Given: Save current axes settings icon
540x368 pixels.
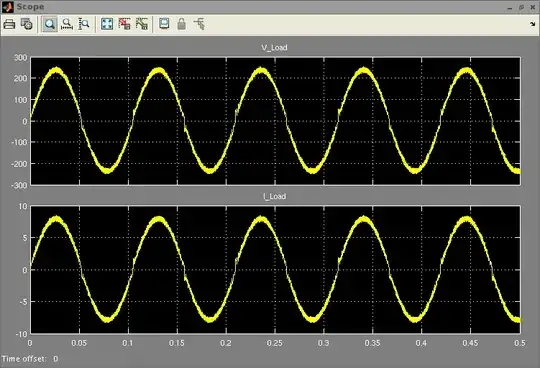Looking at the screenshot, I should click(124, 24).
